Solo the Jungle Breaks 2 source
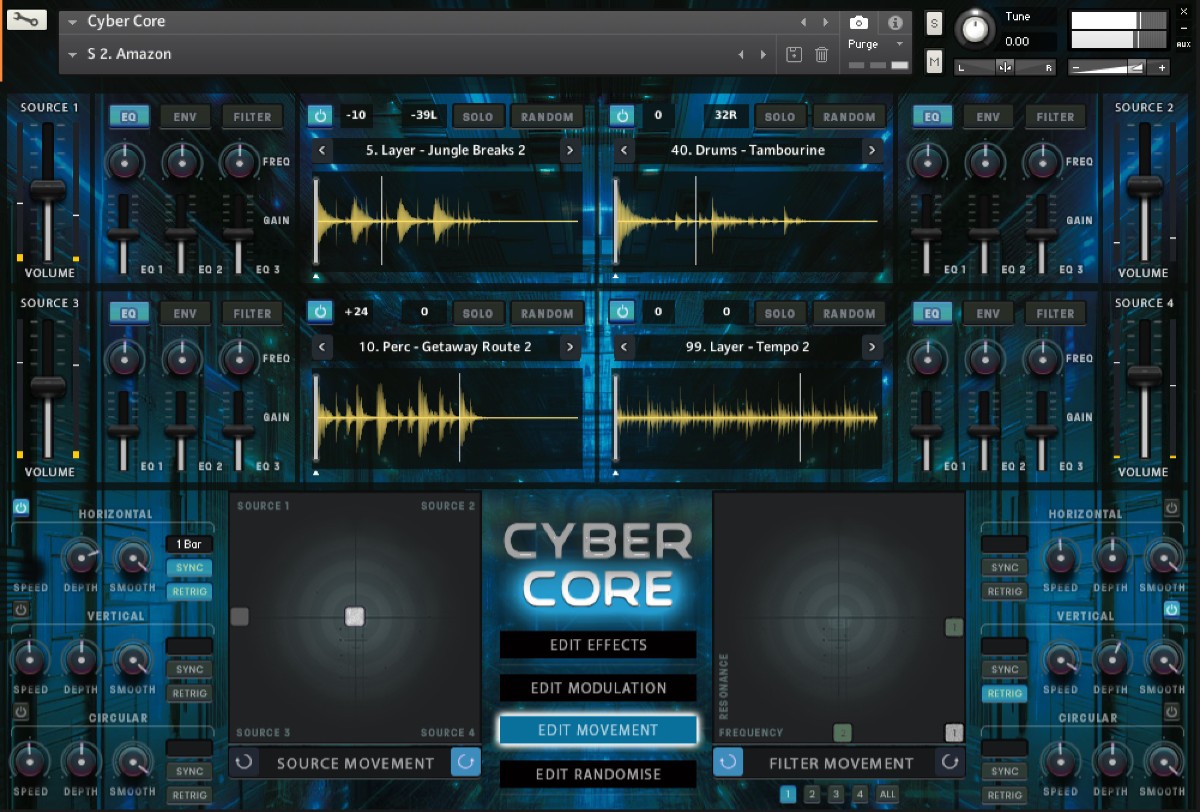The image size is (1200, 812). [478, 117]
